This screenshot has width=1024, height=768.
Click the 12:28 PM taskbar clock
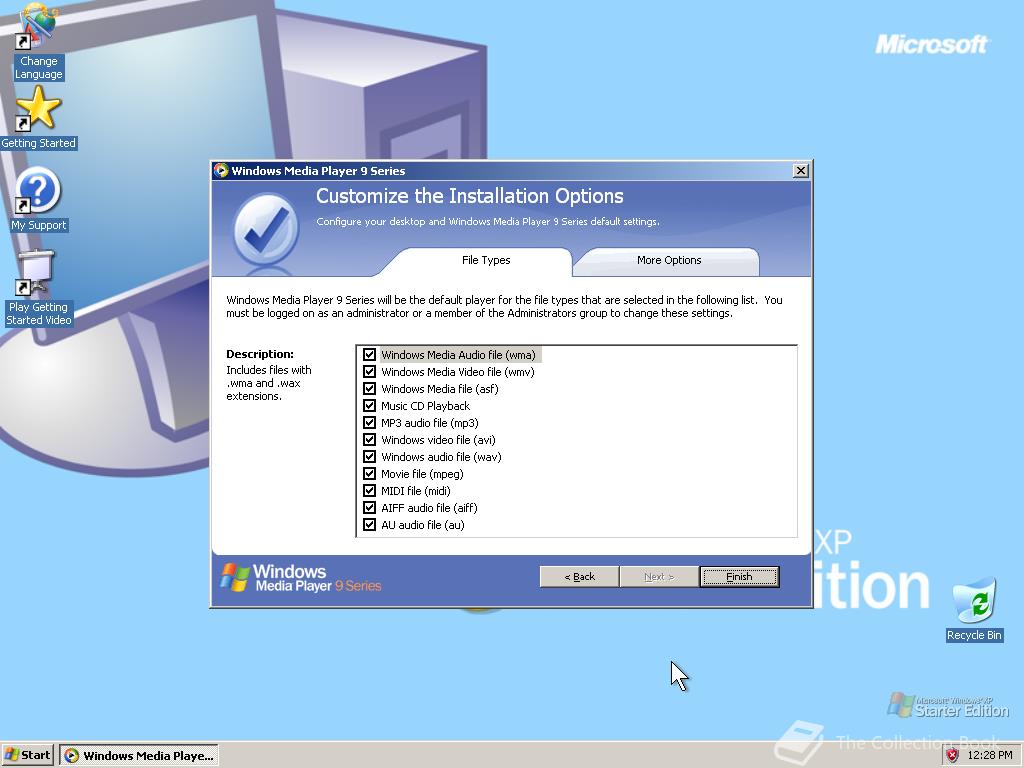pos(989,755)
